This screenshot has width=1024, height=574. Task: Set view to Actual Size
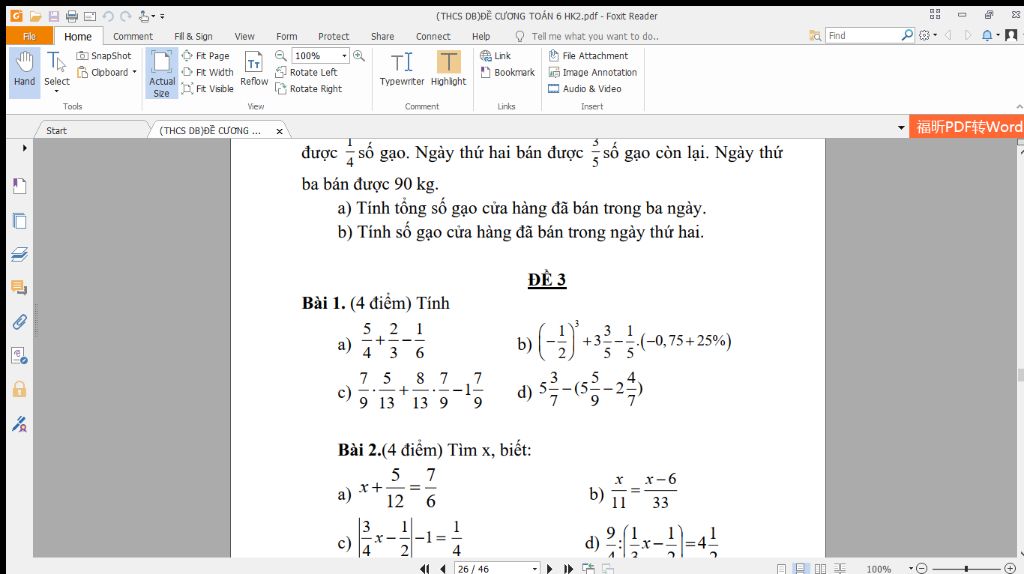[161, 73]
